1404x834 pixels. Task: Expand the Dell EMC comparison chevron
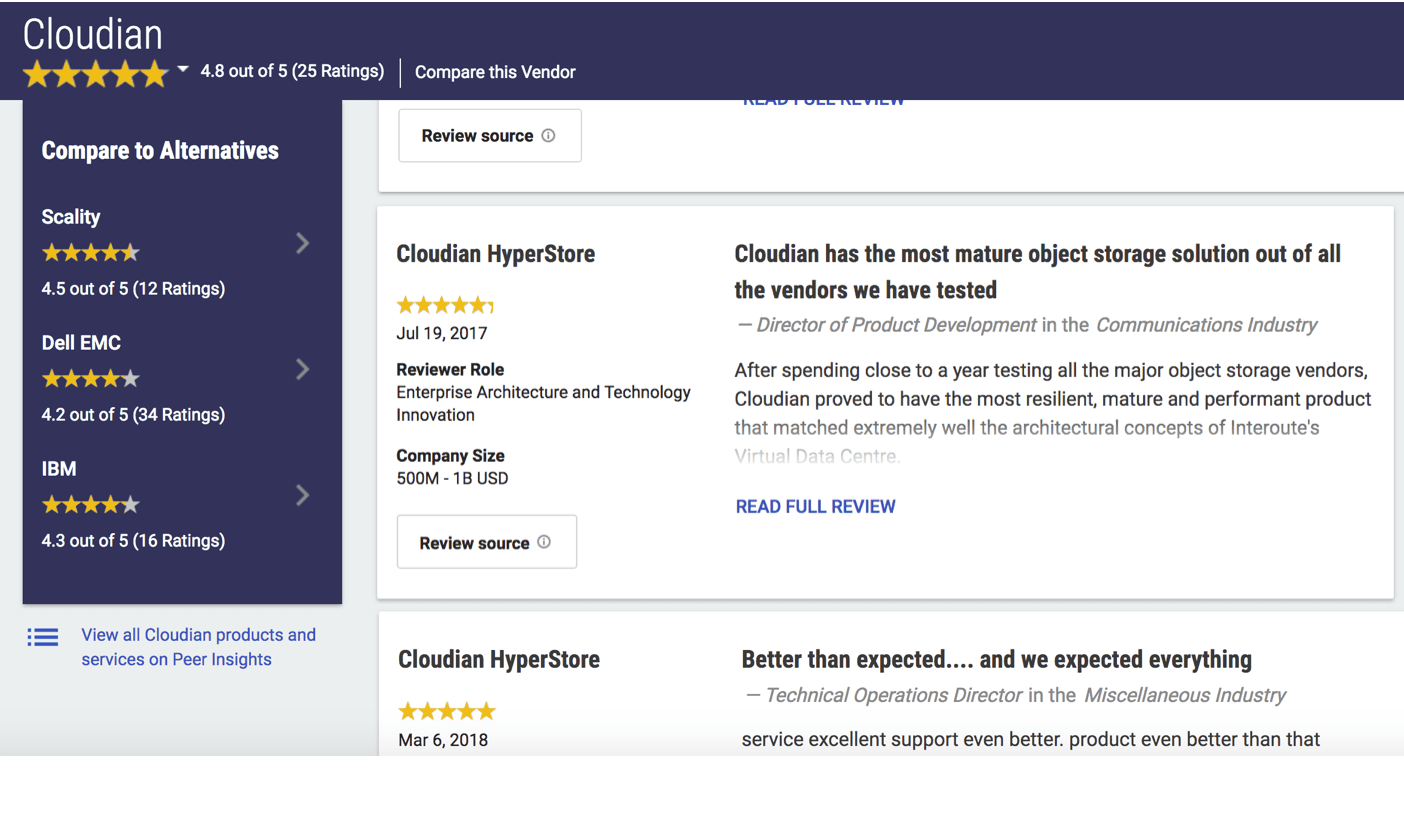tap(303, 369)
